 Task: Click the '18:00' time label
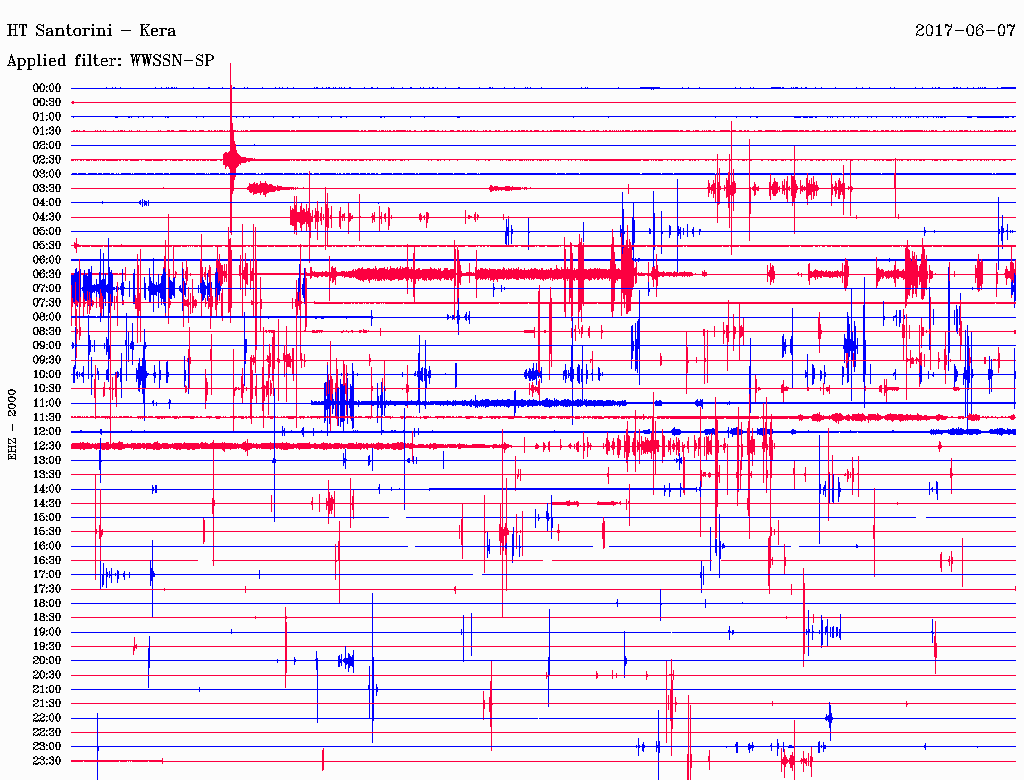[x=47, y=604]
